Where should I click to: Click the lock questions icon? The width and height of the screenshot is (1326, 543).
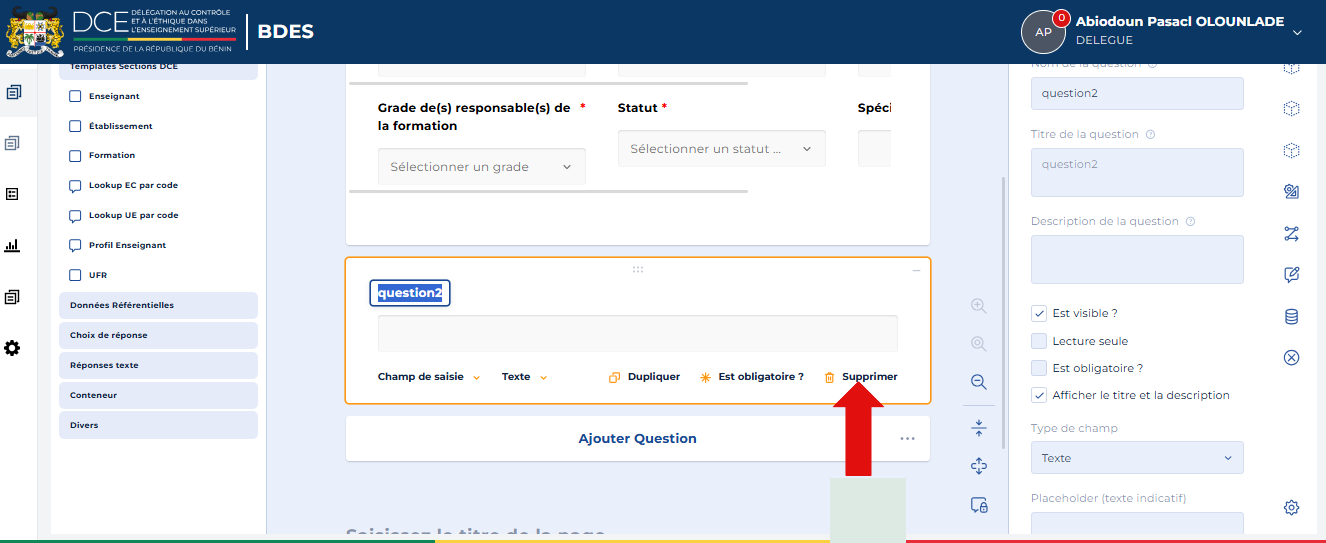(x=979, y=505)
